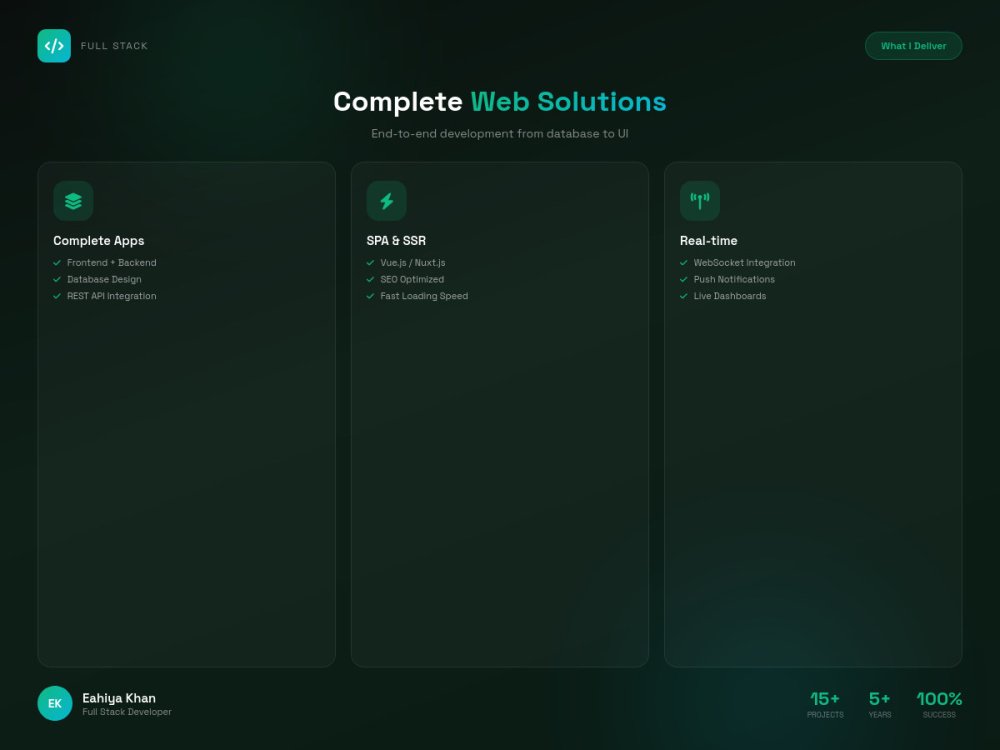Click the lightning bolt icon in SPA & SSR
1000x750 pixels.
click(386, 201)
